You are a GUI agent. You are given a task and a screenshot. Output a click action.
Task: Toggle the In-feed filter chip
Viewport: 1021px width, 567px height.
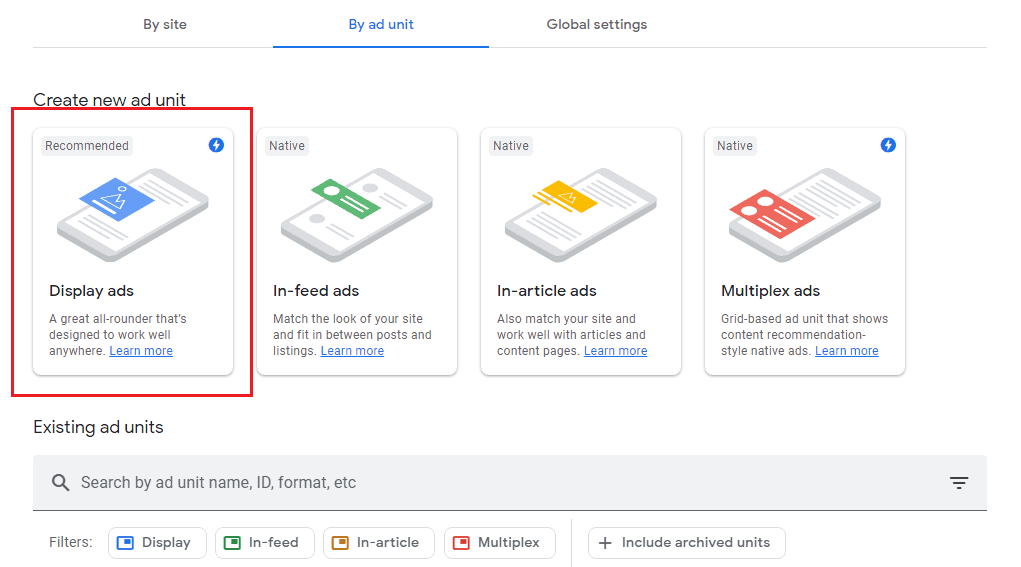click(264, 543)
